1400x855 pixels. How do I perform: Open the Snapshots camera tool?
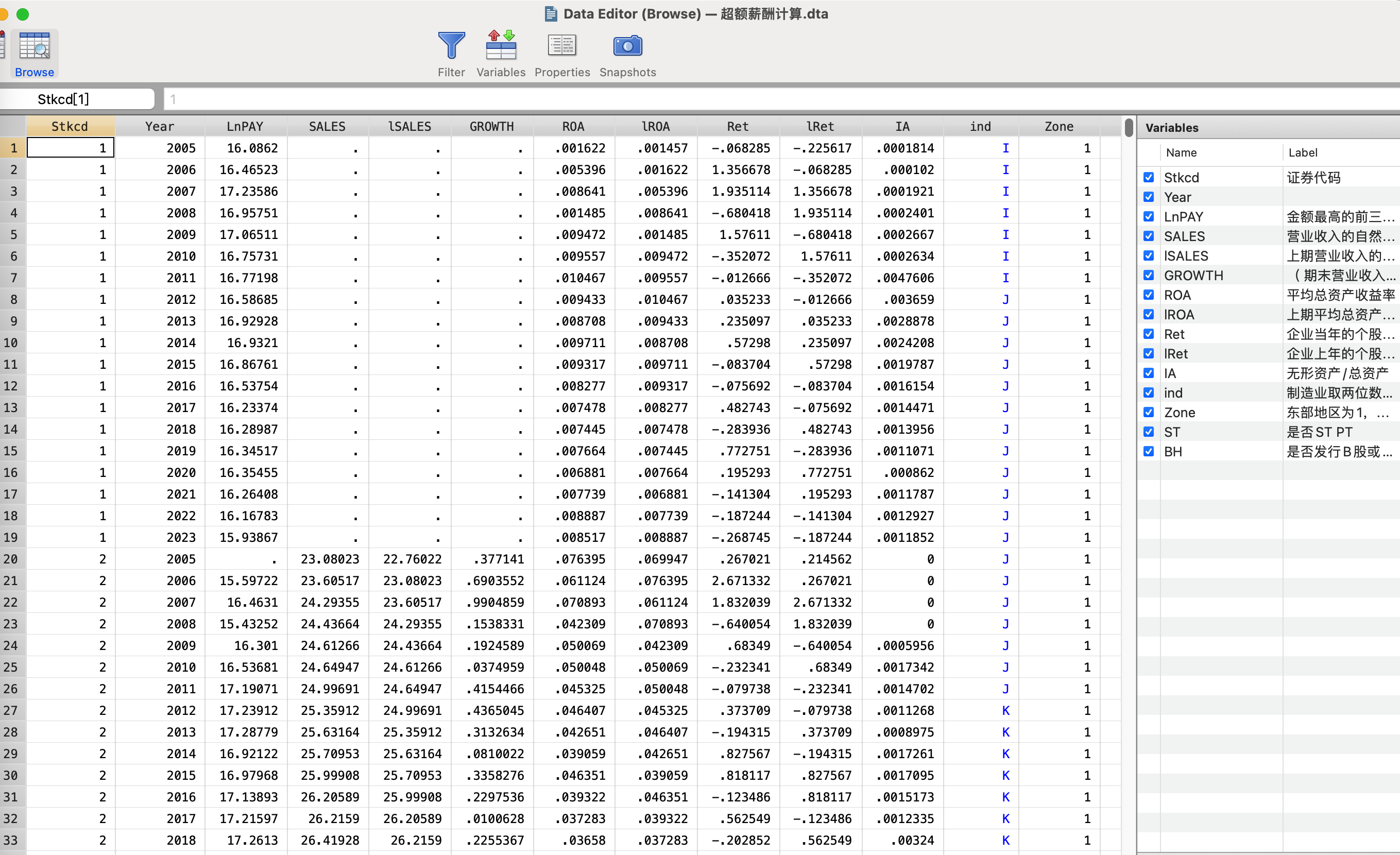point(627,46)
